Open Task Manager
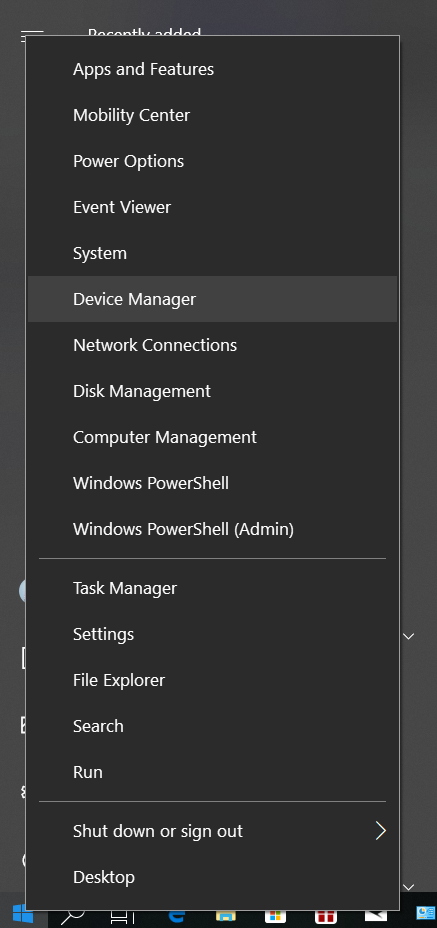This screenshot has height=928, width=437. [x=212, y=588]
